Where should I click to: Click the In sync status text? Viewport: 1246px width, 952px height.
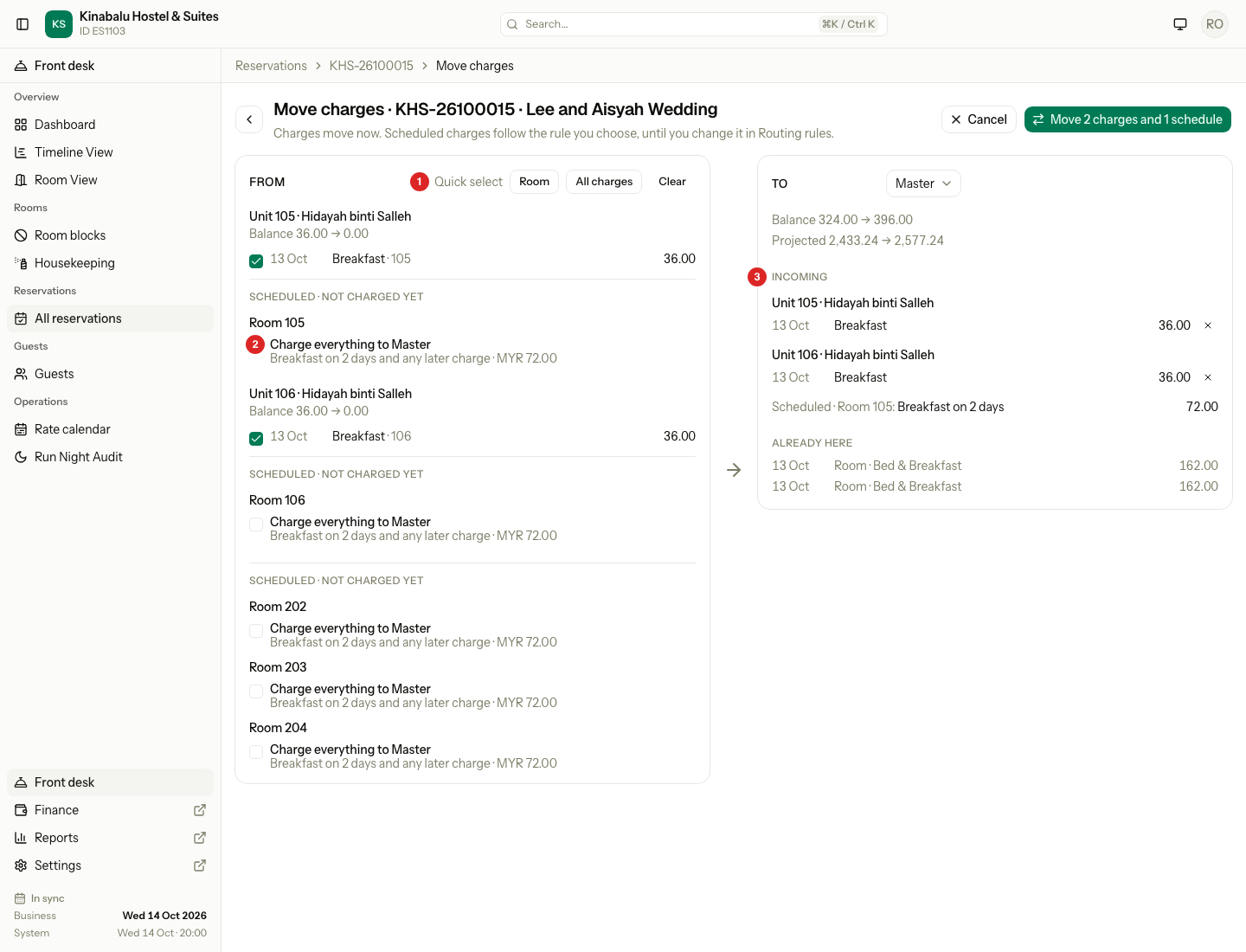pos(48,898)
